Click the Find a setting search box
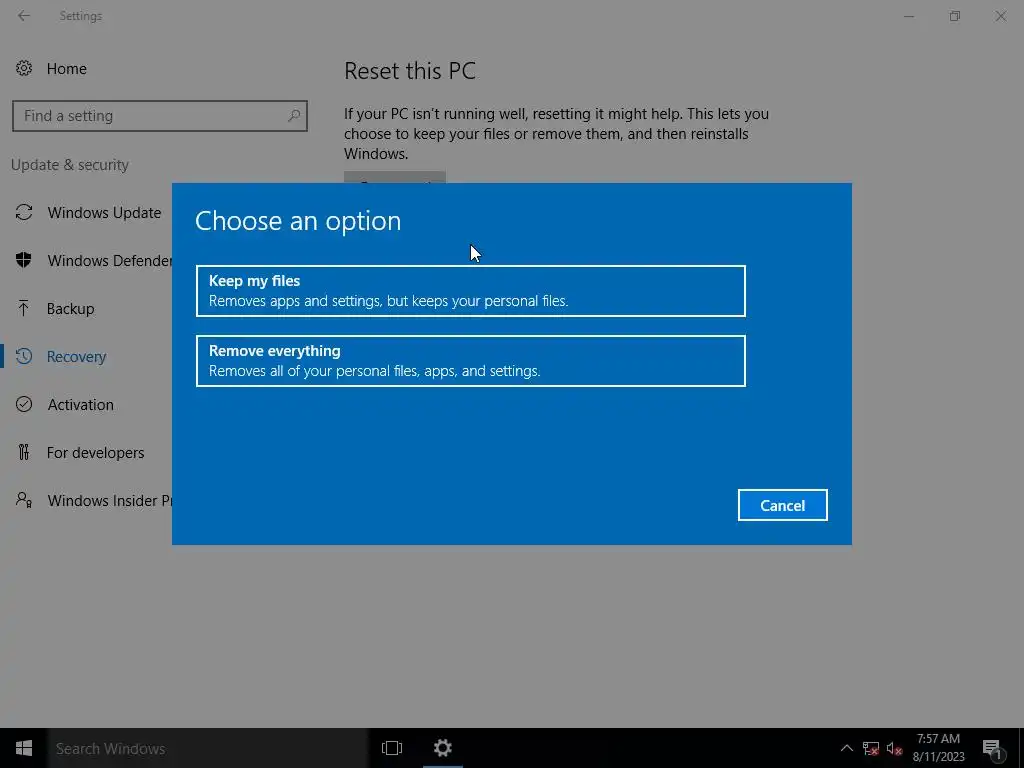 tap(159, 116)
